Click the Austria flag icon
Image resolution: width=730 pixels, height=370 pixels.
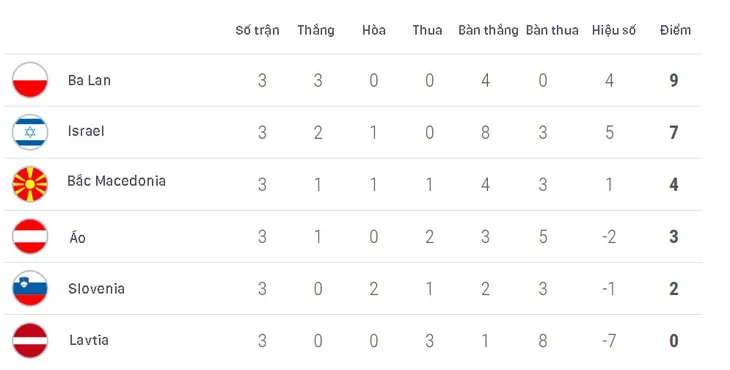30,236
